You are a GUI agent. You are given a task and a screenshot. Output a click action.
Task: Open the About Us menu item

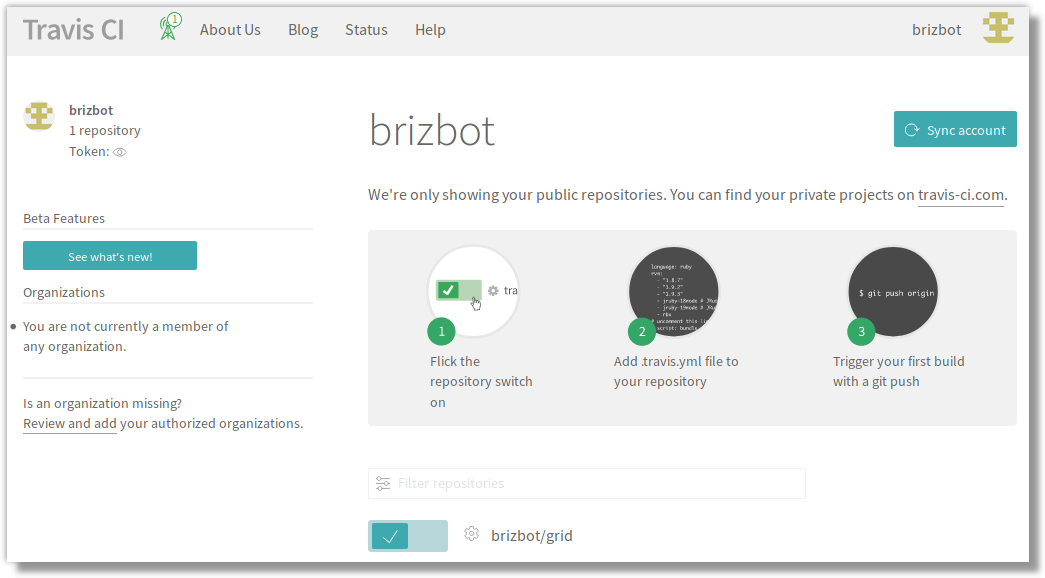[230, 30]
